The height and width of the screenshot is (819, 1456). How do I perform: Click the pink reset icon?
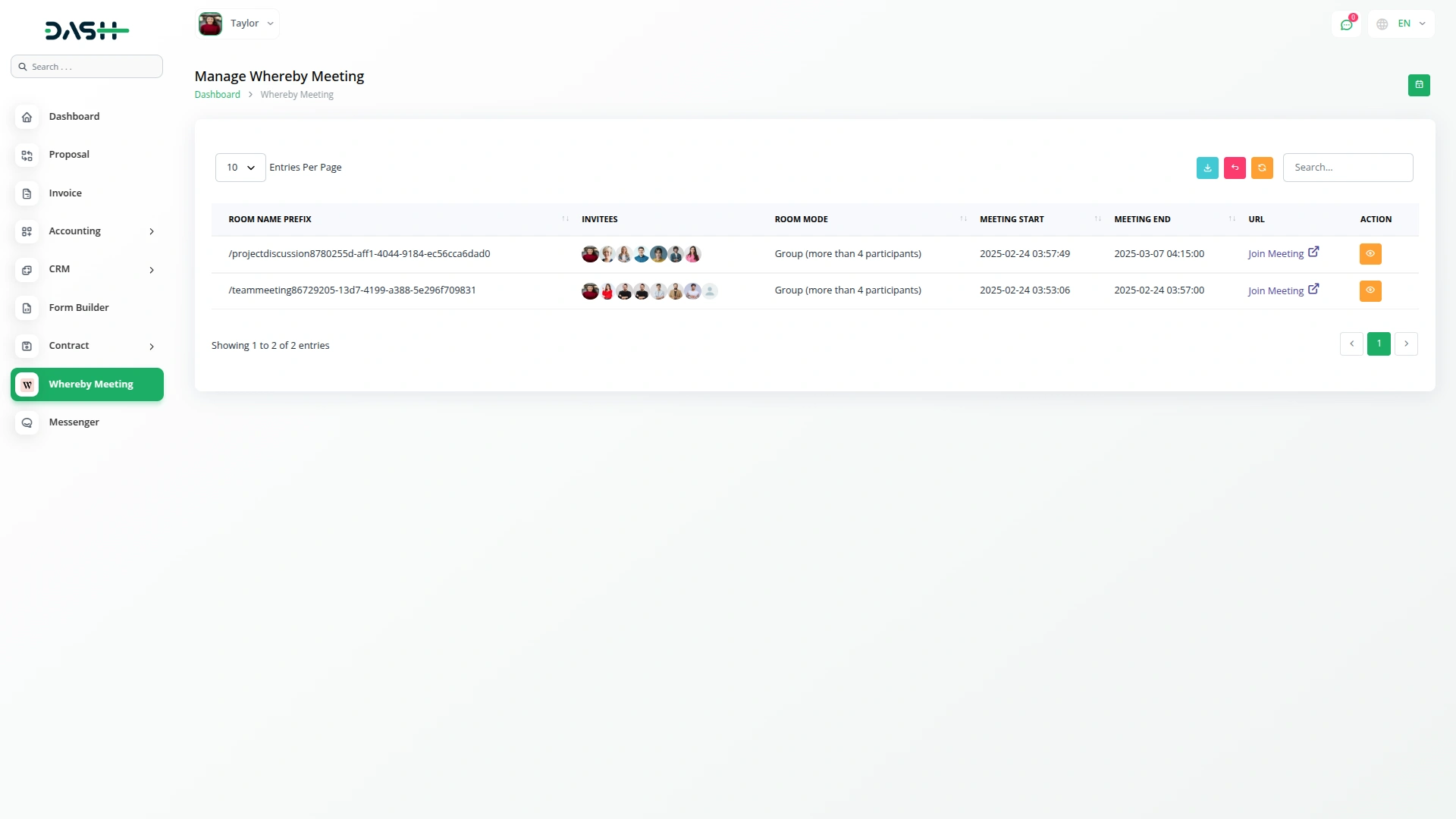[x=1235, y=168]
